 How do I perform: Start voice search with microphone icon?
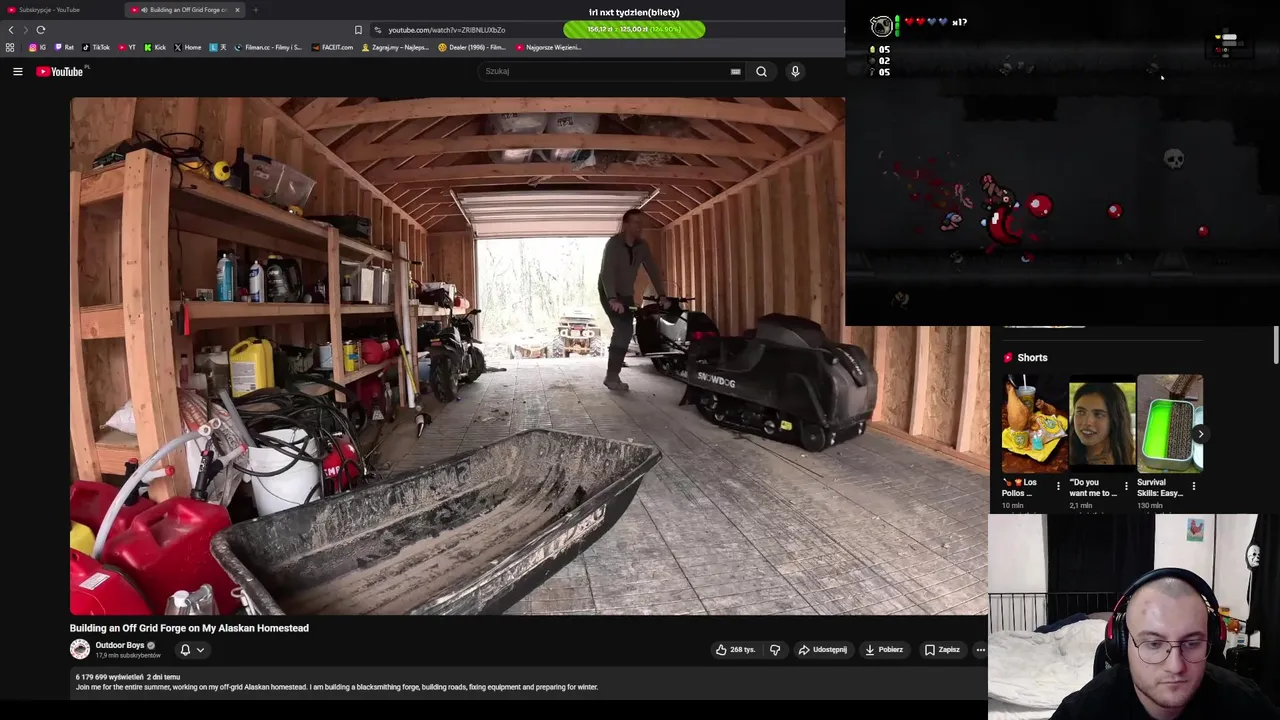coord(795,71)
